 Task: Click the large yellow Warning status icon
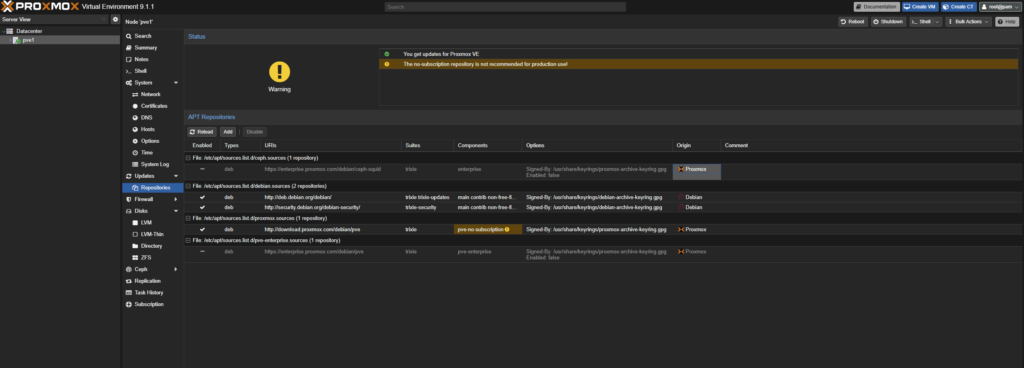point(280,72)
